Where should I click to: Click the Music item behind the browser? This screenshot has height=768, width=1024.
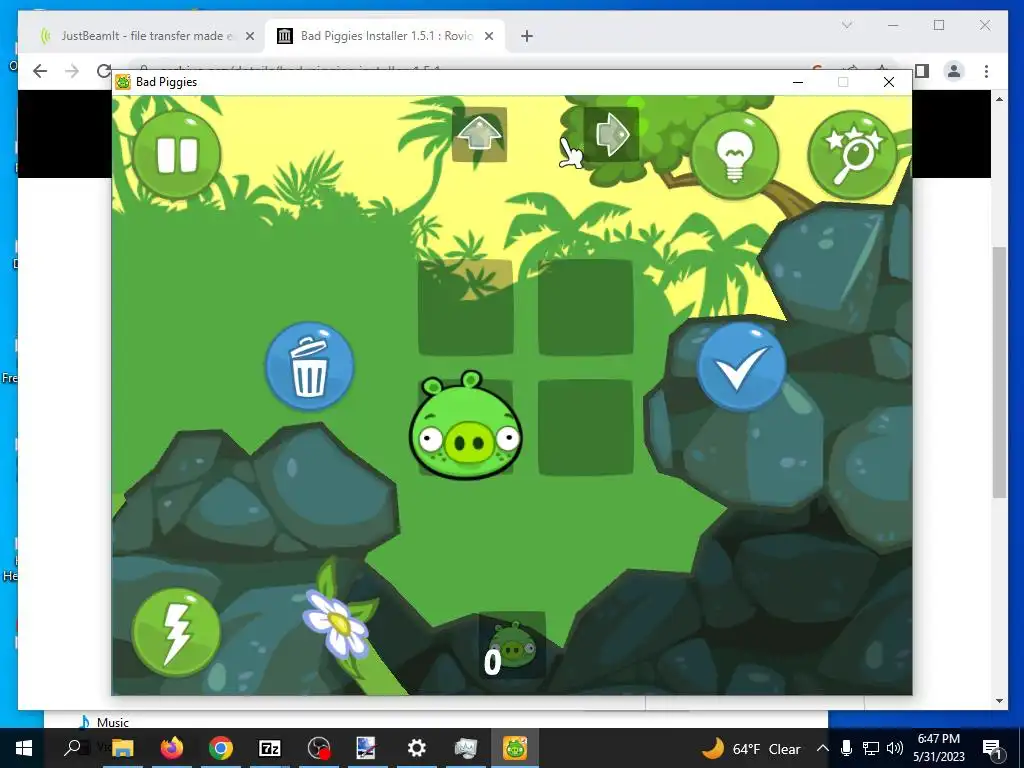(104, 722)
